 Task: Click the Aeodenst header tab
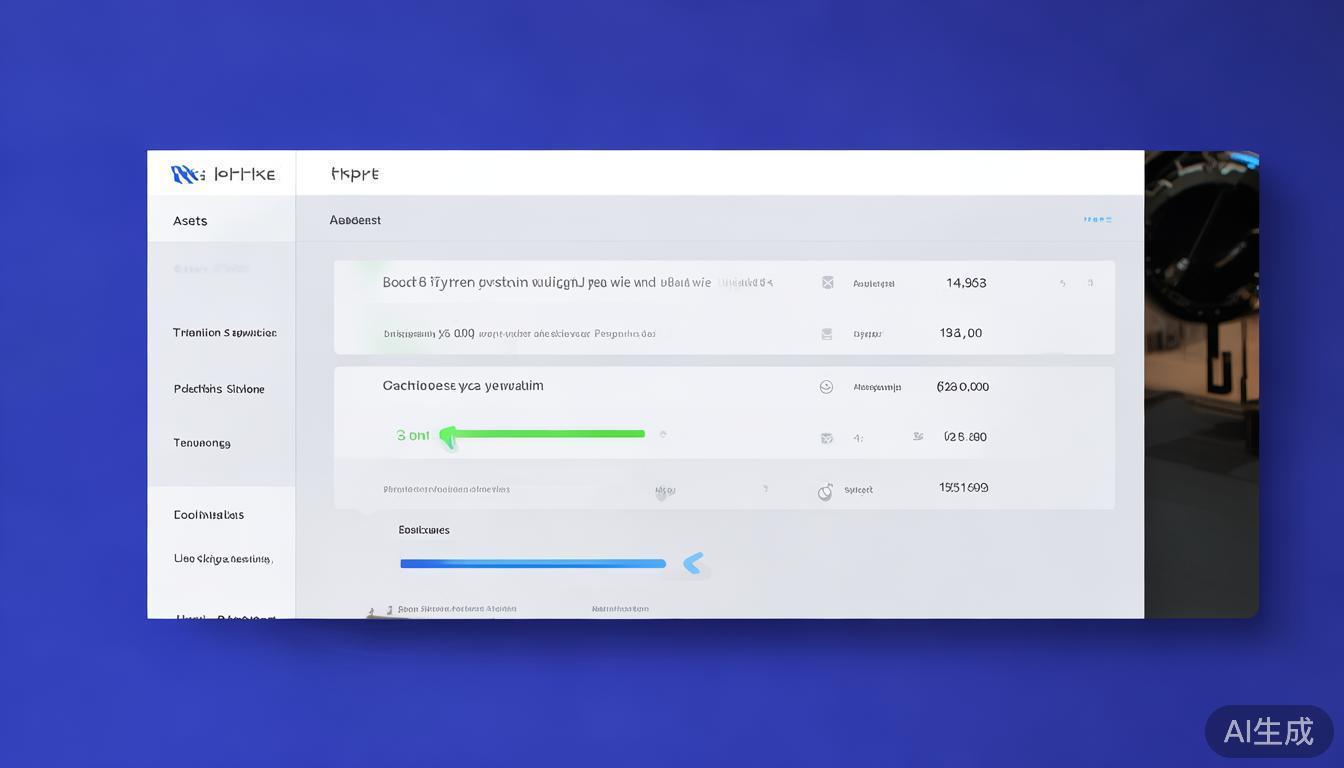355,220
